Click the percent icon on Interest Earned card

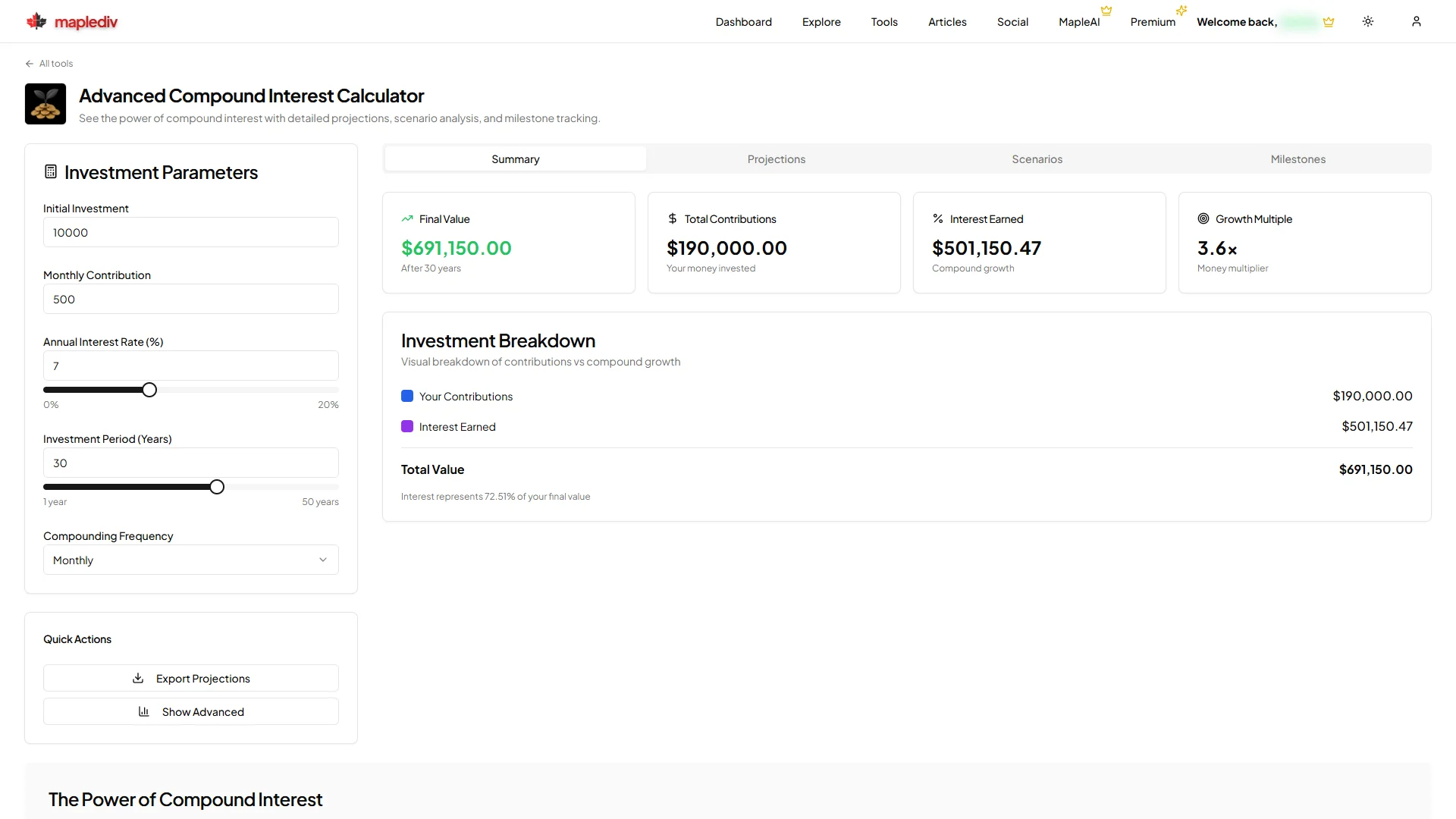click(x=938, y=219)
